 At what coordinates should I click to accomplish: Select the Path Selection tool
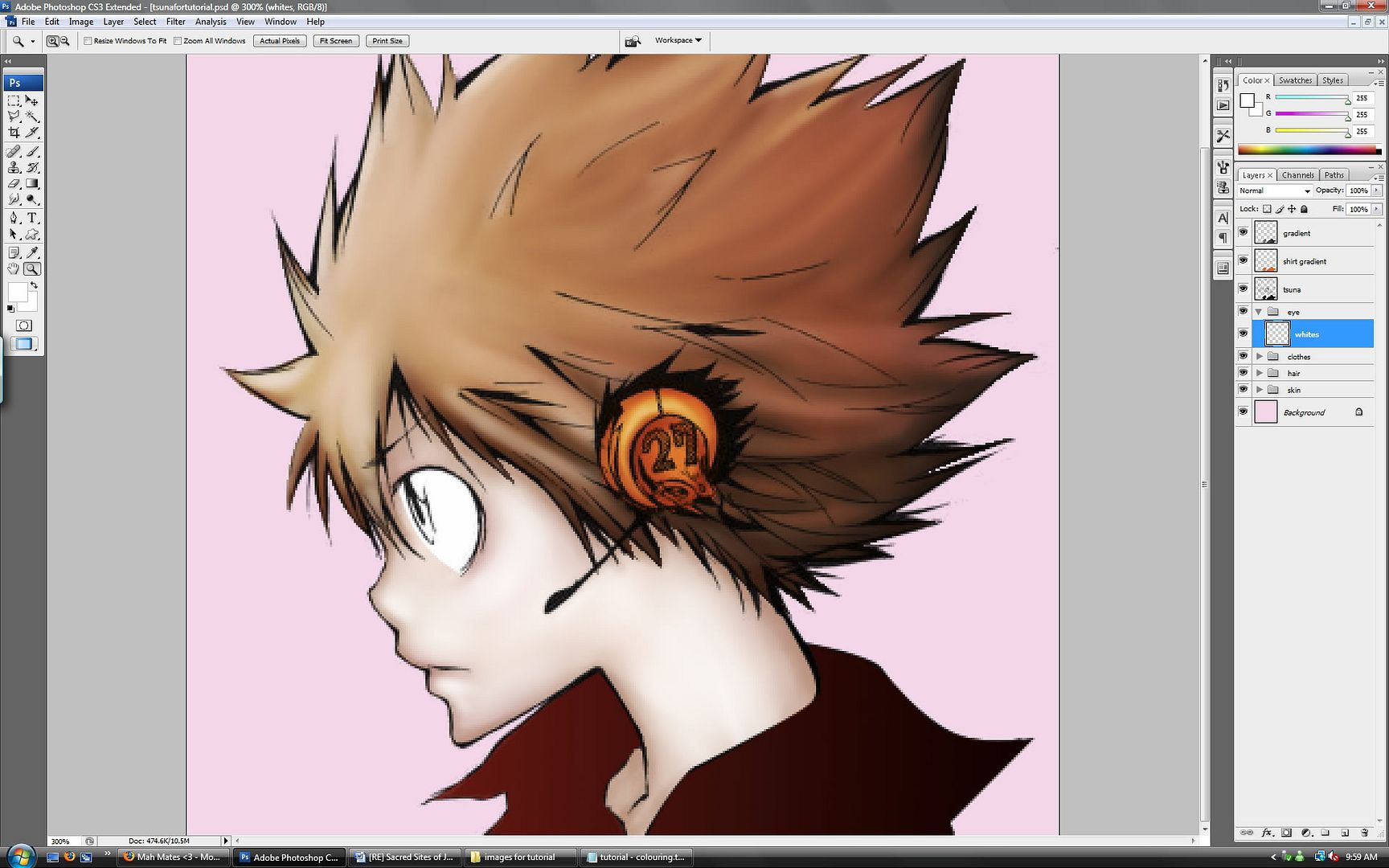[x=14, y=235]
